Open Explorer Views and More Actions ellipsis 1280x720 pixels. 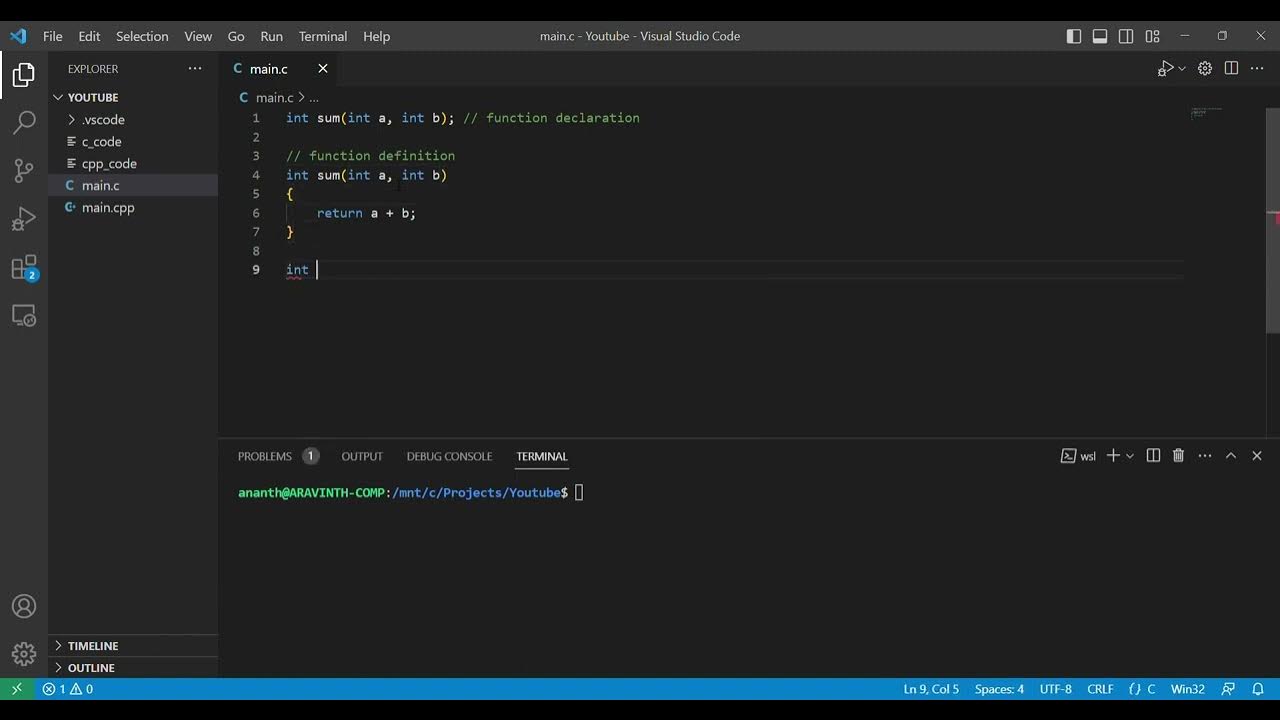[x=195, y=69]
